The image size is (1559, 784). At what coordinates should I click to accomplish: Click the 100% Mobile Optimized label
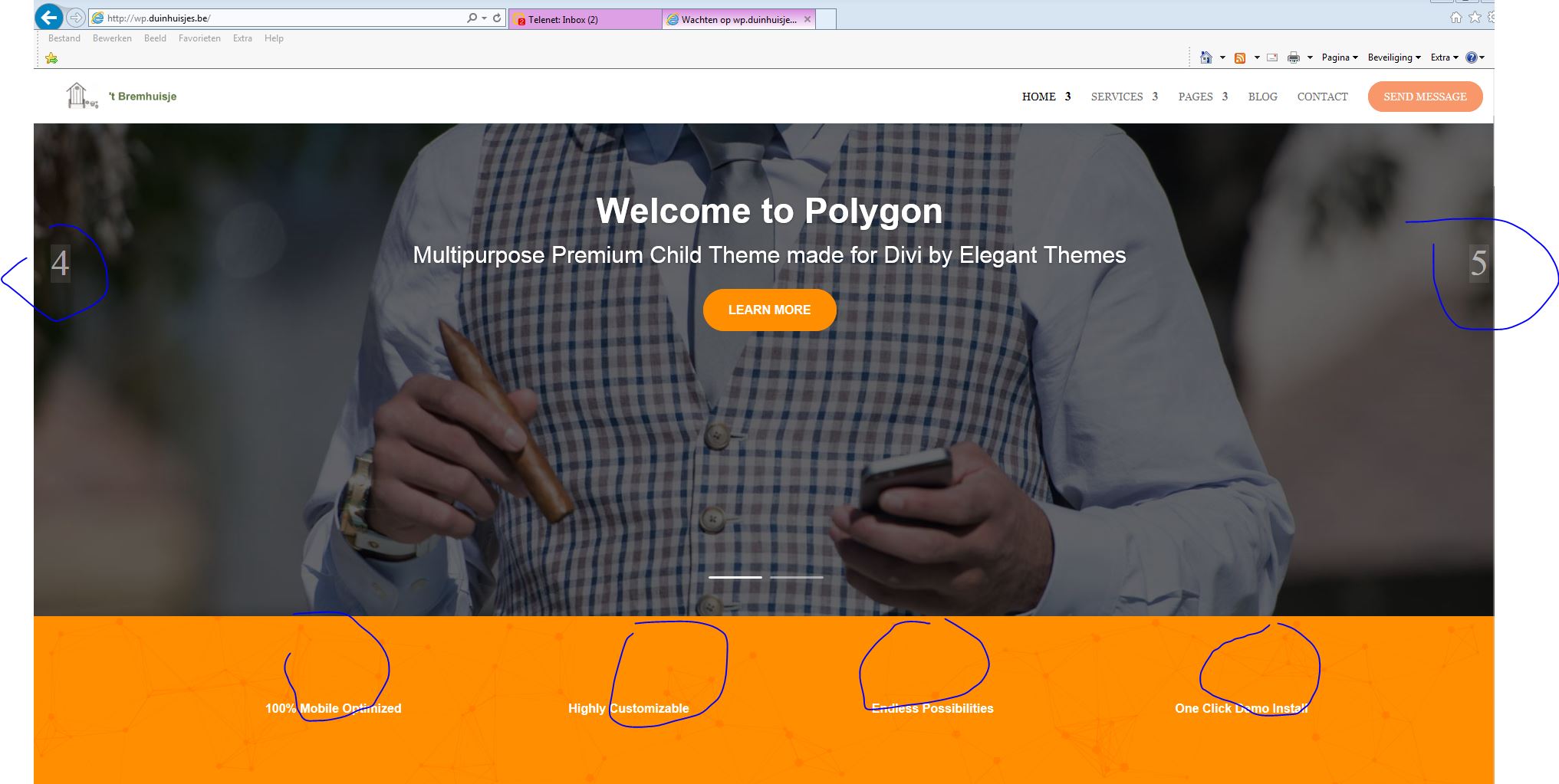[x=334, y=708]
